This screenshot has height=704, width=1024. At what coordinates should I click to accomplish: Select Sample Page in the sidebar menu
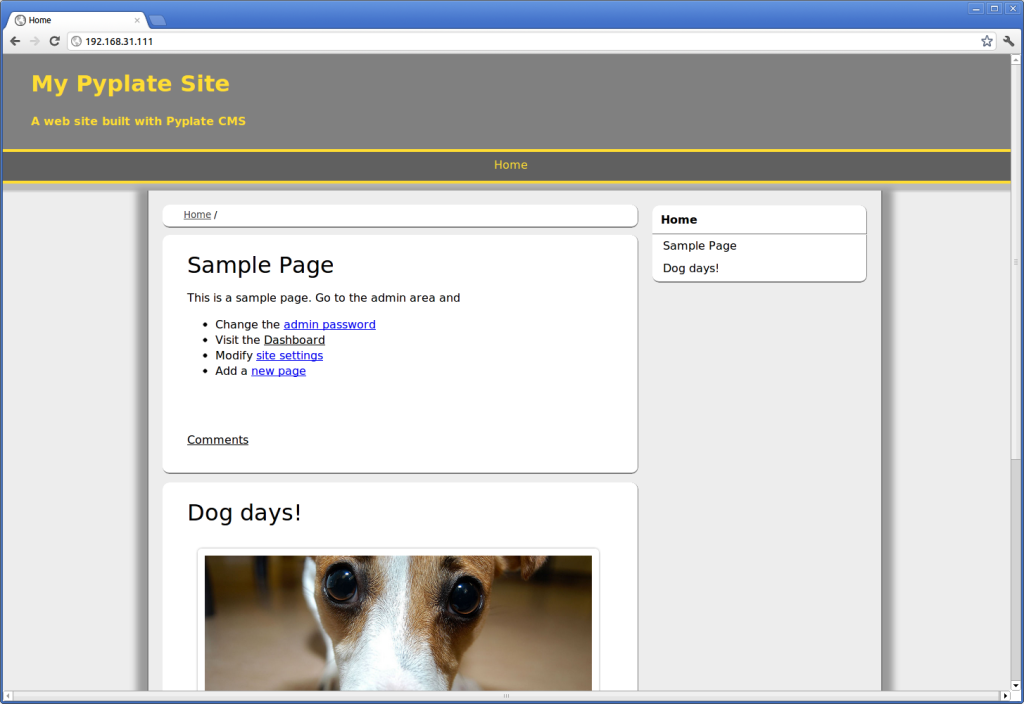[699, 246]
